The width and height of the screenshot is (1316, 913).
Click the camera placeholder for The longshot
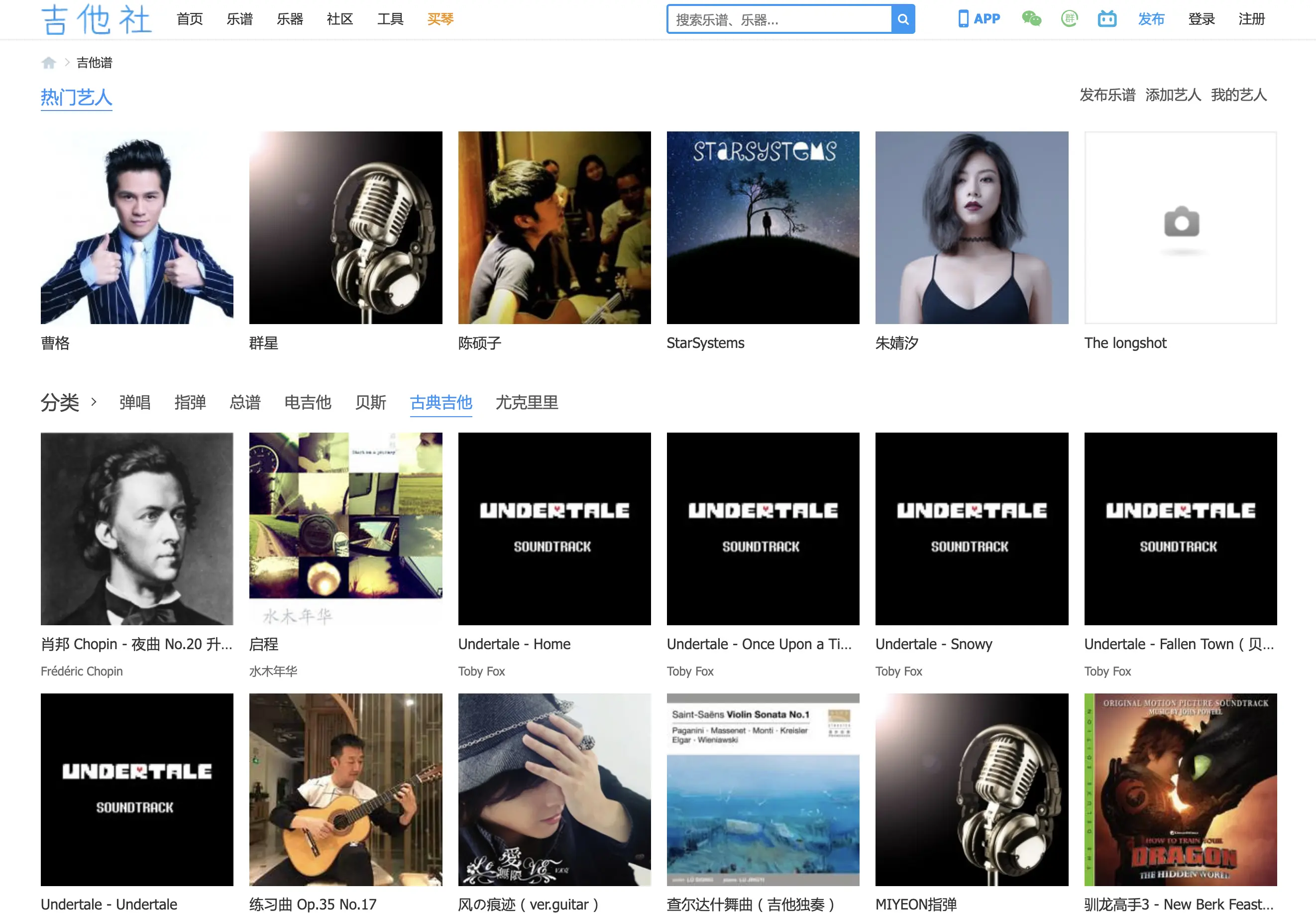pyautogui.click(x=1181, y=228)
